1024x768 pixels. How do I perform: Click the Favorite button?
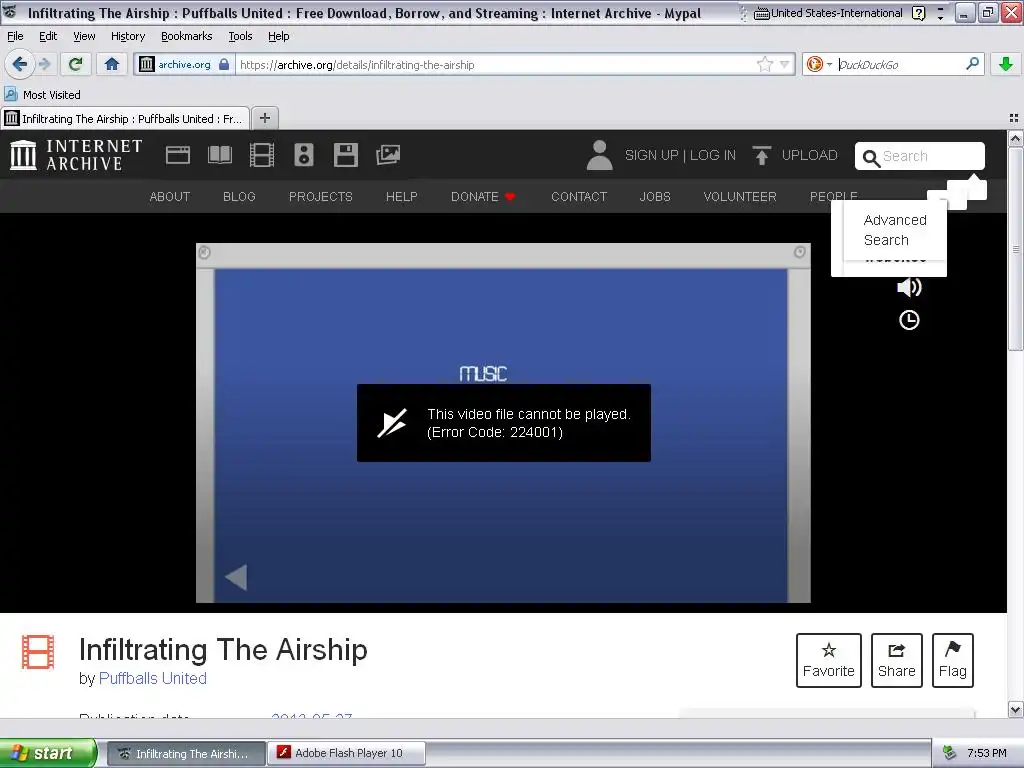coord(829,660)
